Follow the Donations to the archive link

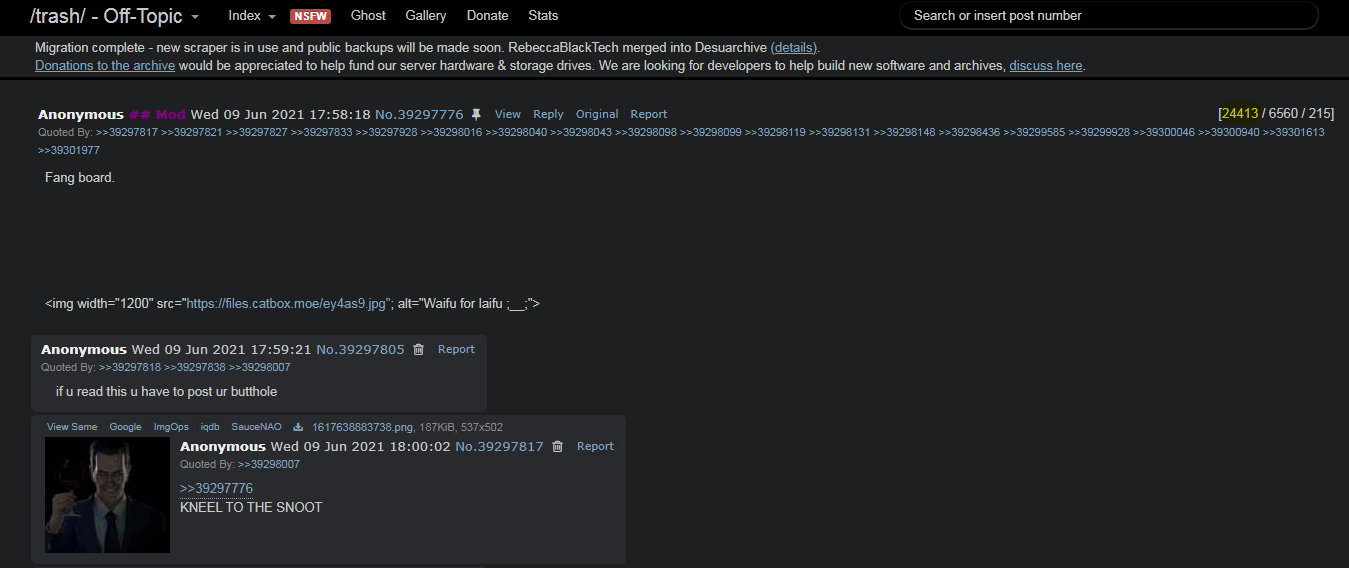(105, 66)
